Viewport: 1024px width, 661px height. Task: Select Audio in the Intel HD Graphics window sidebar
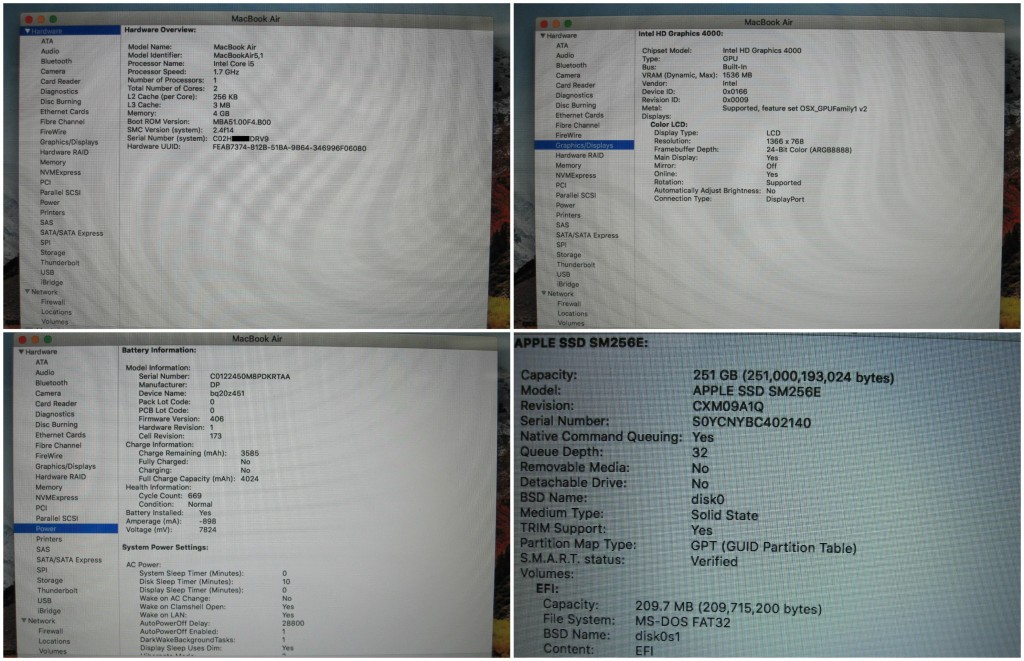565,56
